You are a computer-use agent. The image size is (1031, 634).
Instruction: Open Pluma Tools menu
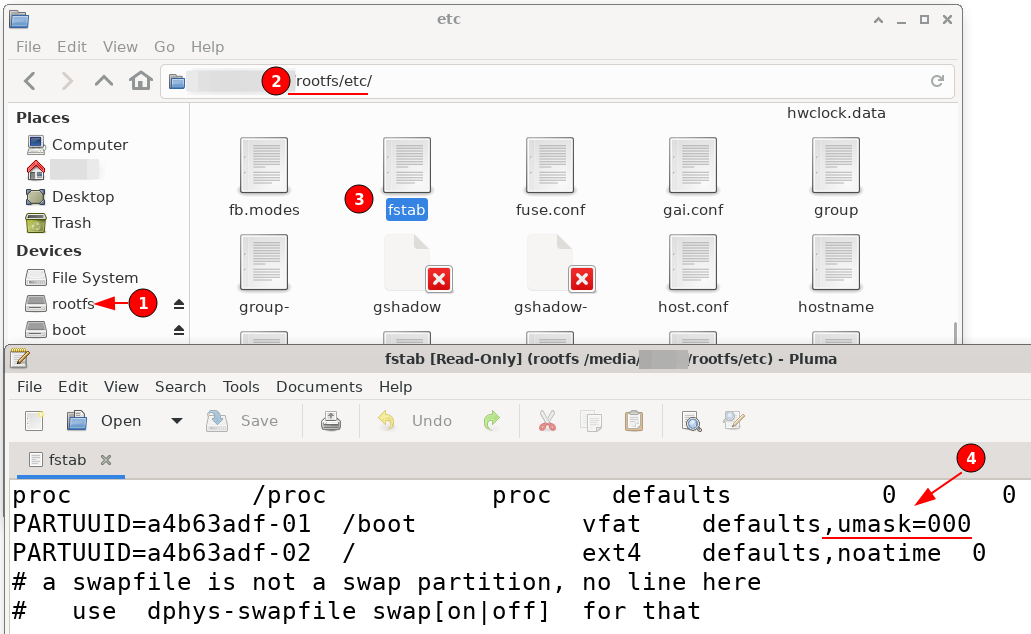coord(241,387)
